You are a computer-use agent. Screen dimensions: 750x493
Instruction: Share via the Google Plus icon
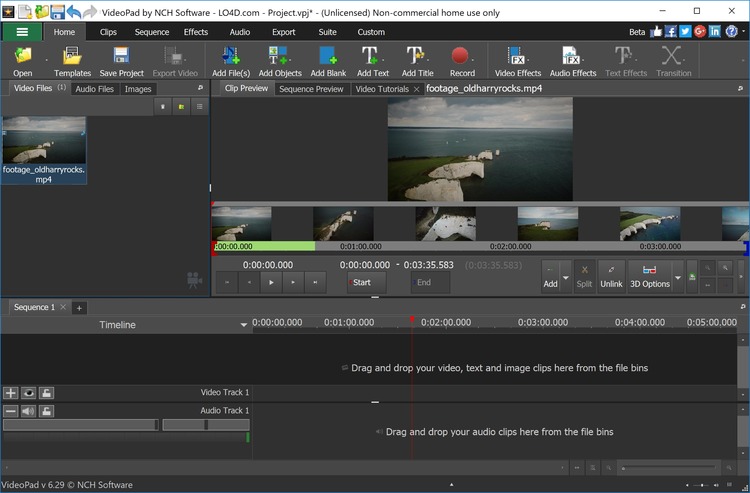pos(700,32)
